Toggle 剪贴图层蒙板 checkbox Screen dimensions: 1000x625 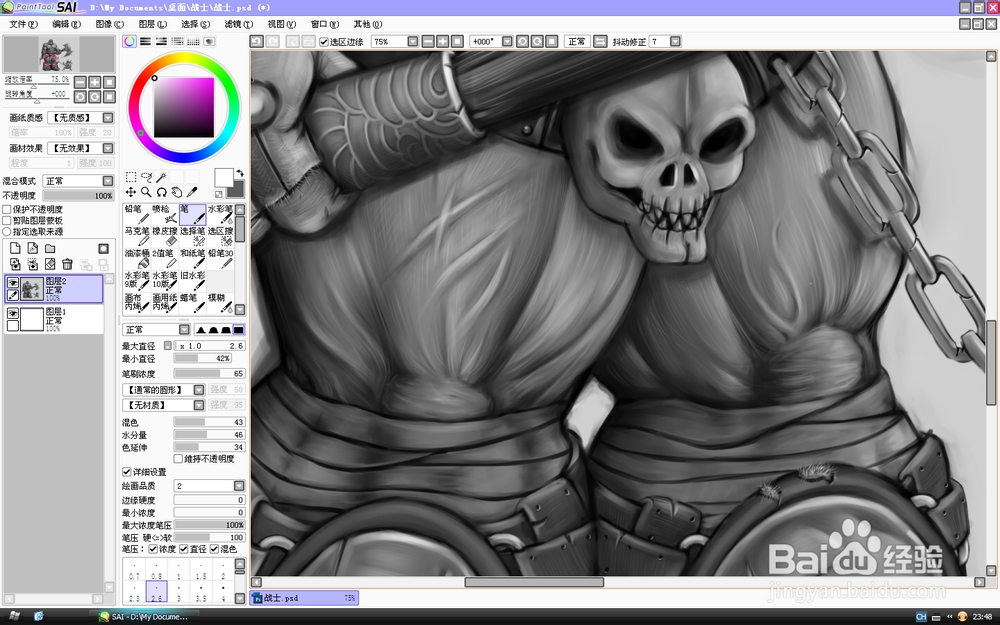pos(7,221)
